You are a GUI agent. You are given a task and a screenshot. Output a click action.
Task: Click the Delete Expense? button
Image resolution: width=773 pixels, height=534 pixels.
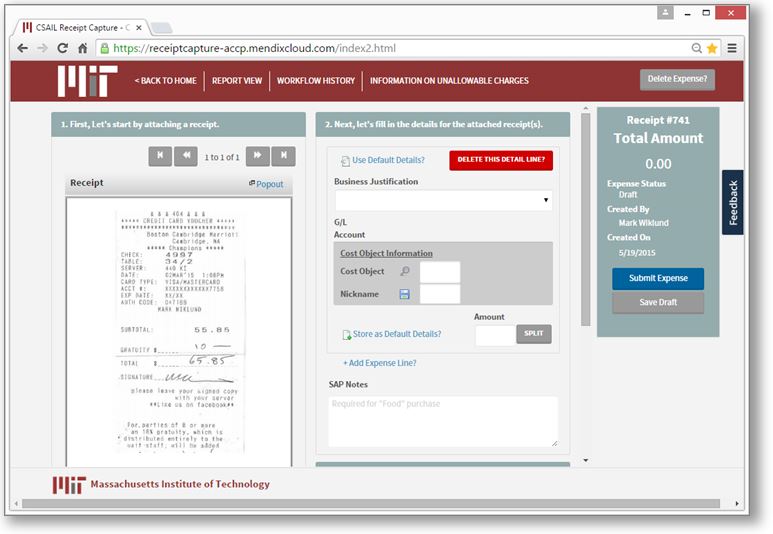click(x=677, y=79)
